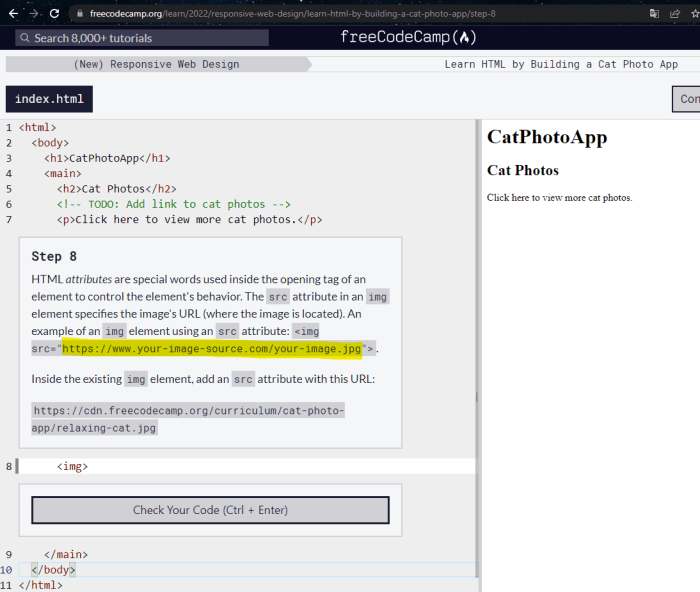700x592 pixels.
Task: Click the CatPhotoApp heading in the preview
Action: [547, 137]
